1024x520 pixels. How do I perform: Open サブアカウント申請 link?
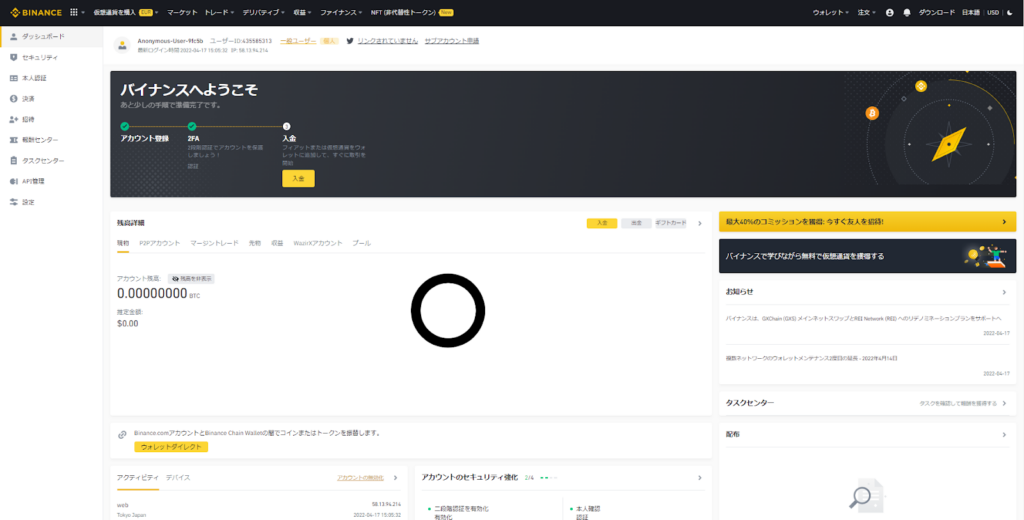coord(452,41)
